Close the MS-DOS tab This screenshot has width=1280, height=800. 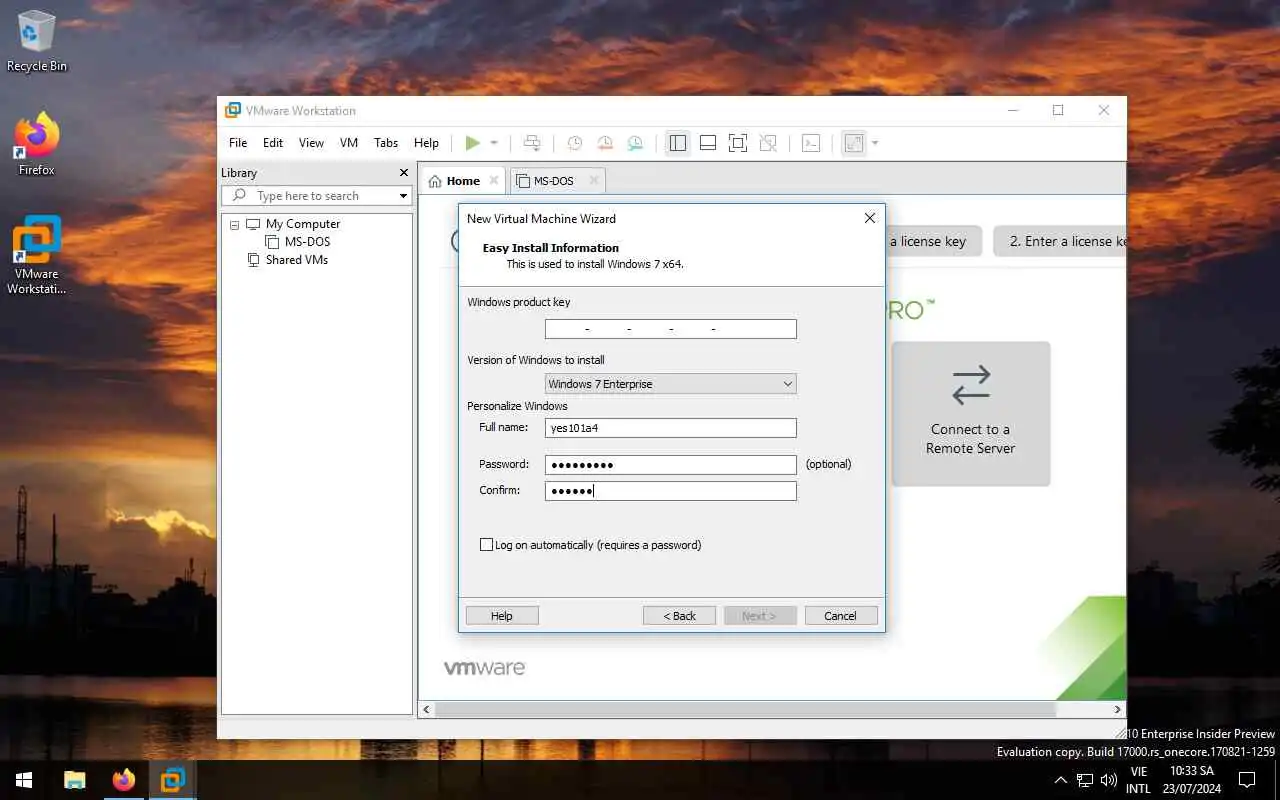pos(594,181)
